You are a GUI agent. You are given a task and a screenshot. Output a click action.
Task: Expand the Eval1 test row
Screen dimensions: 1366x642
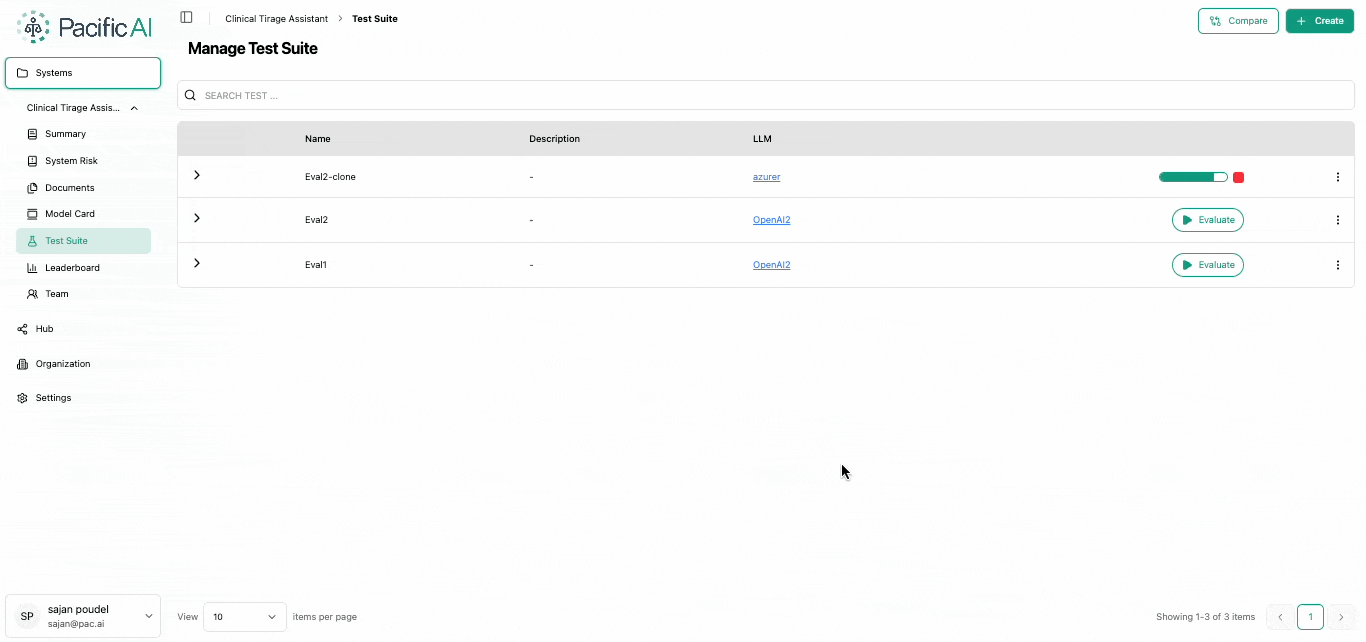[x=197, y=263]
